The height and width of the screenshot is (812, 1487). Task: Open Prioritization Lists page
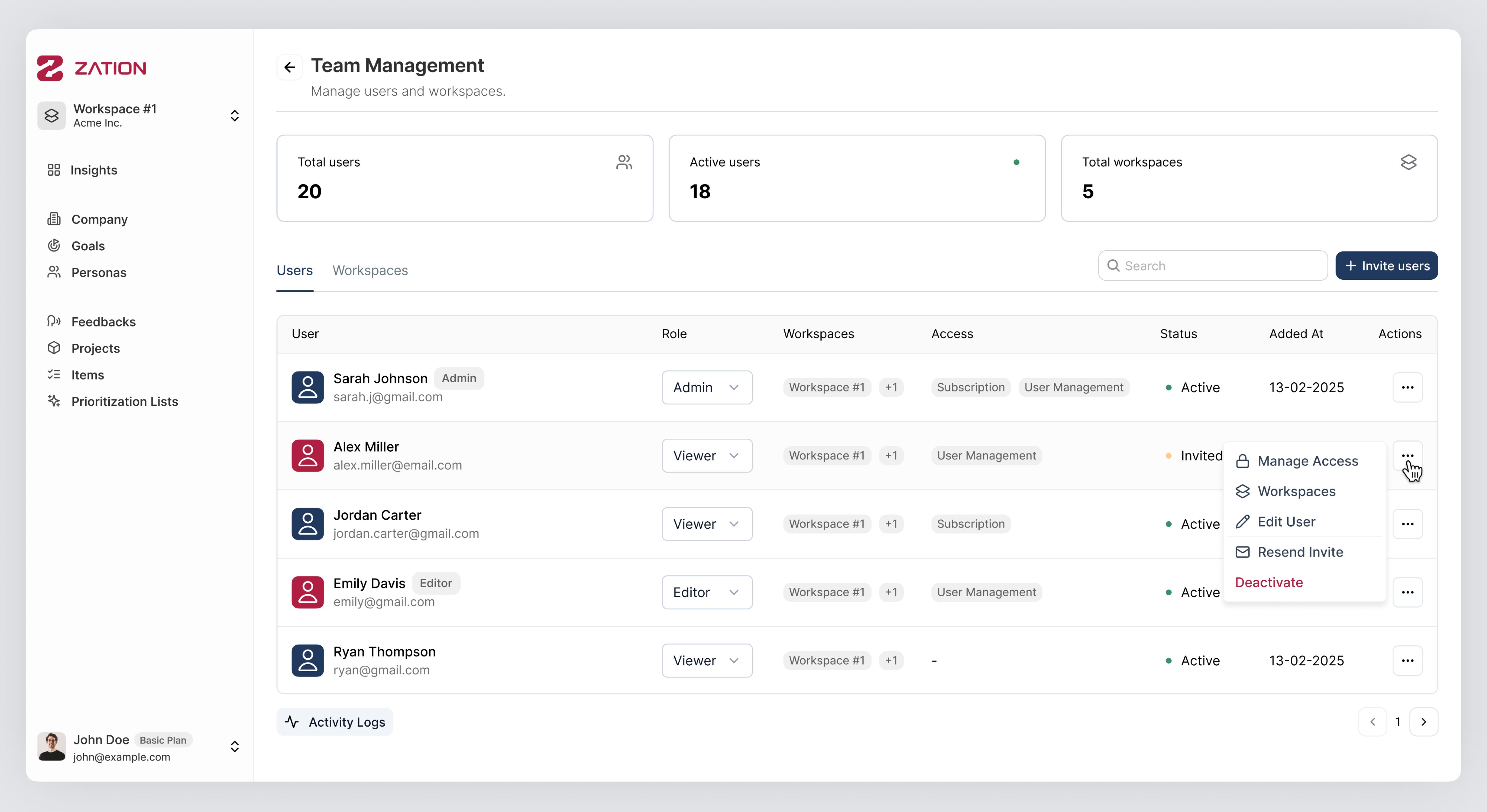[124, 401]
